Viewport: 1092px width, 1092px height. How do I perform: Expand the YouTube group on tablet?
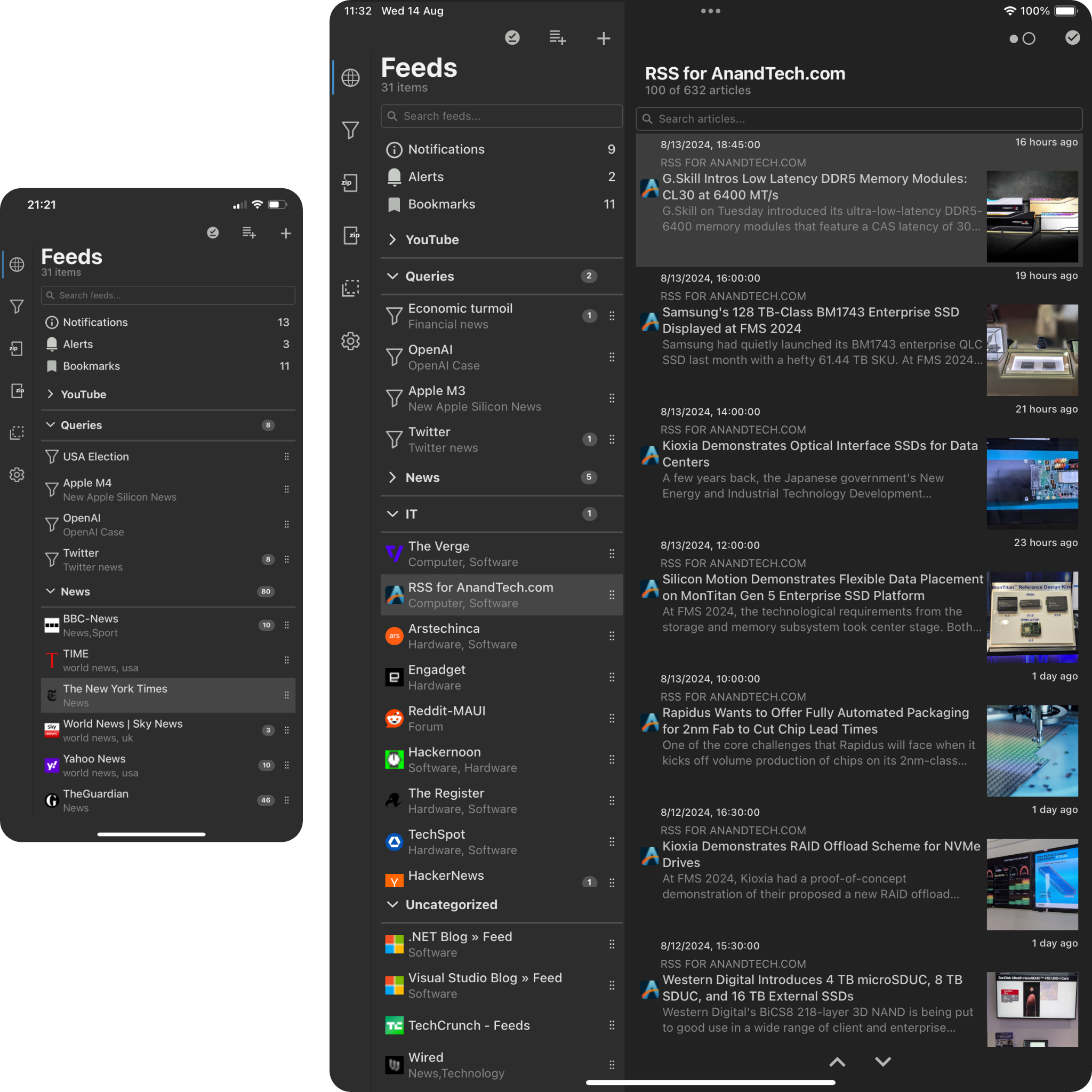point(502,239)
